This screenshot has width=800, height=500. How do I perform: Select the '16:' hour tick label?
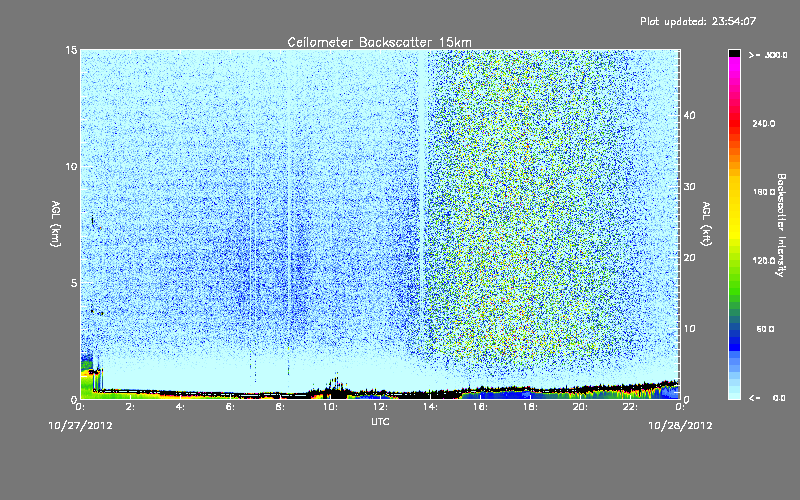coord(480,407)
